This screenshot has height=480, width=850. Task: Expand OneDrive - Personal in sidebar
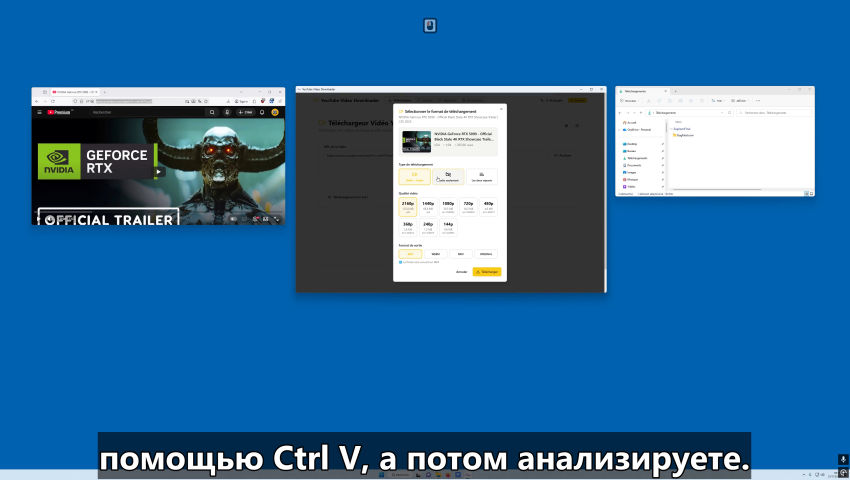[x=620, y=130]
